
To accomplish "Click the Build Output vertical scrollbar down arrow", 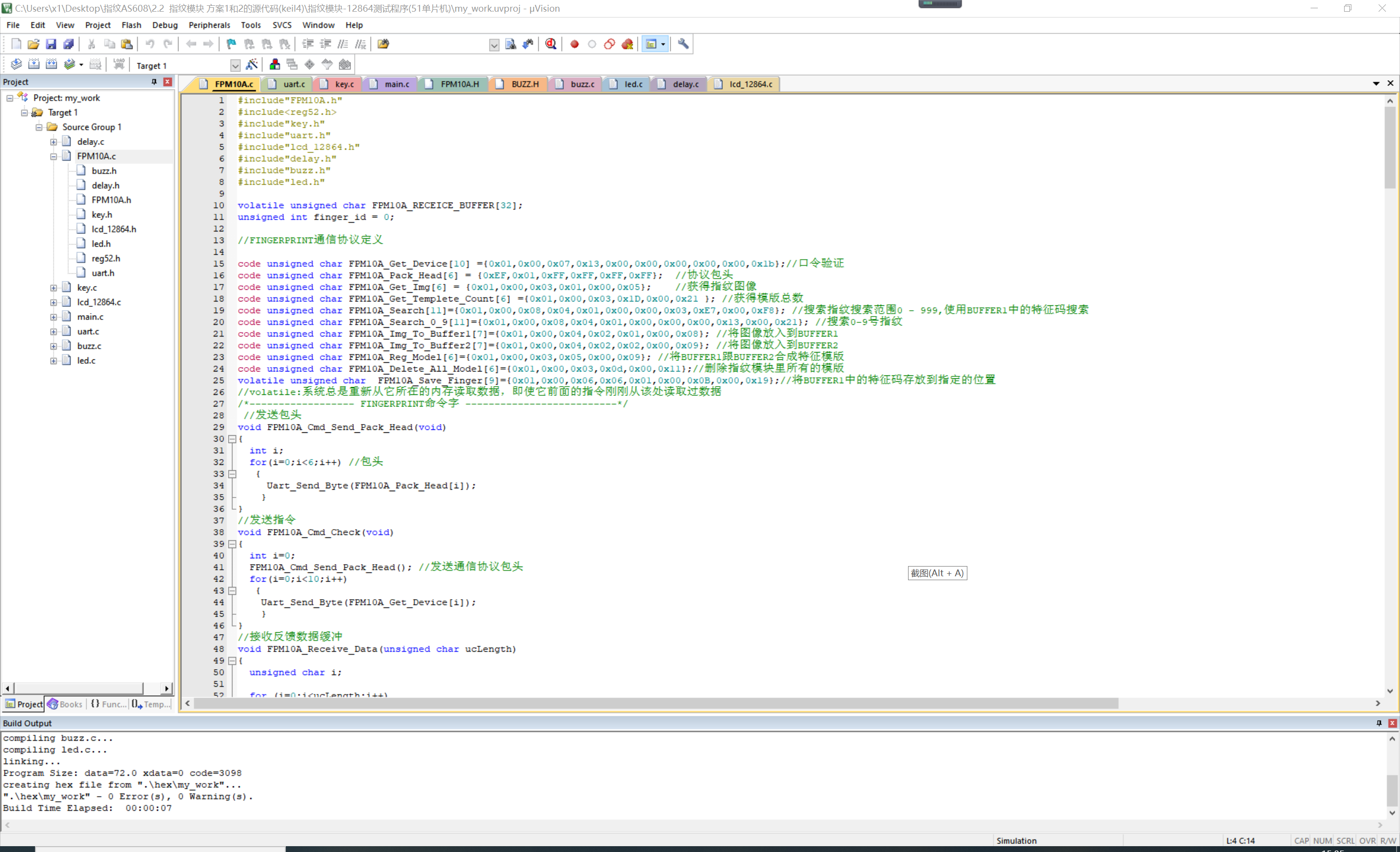I will pos(1392,814).
